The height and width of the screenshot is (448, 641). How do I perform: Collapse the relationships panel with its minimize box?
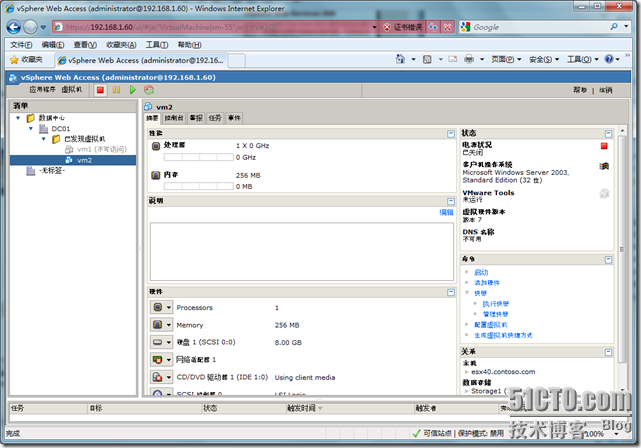click(x=608, y=352)
